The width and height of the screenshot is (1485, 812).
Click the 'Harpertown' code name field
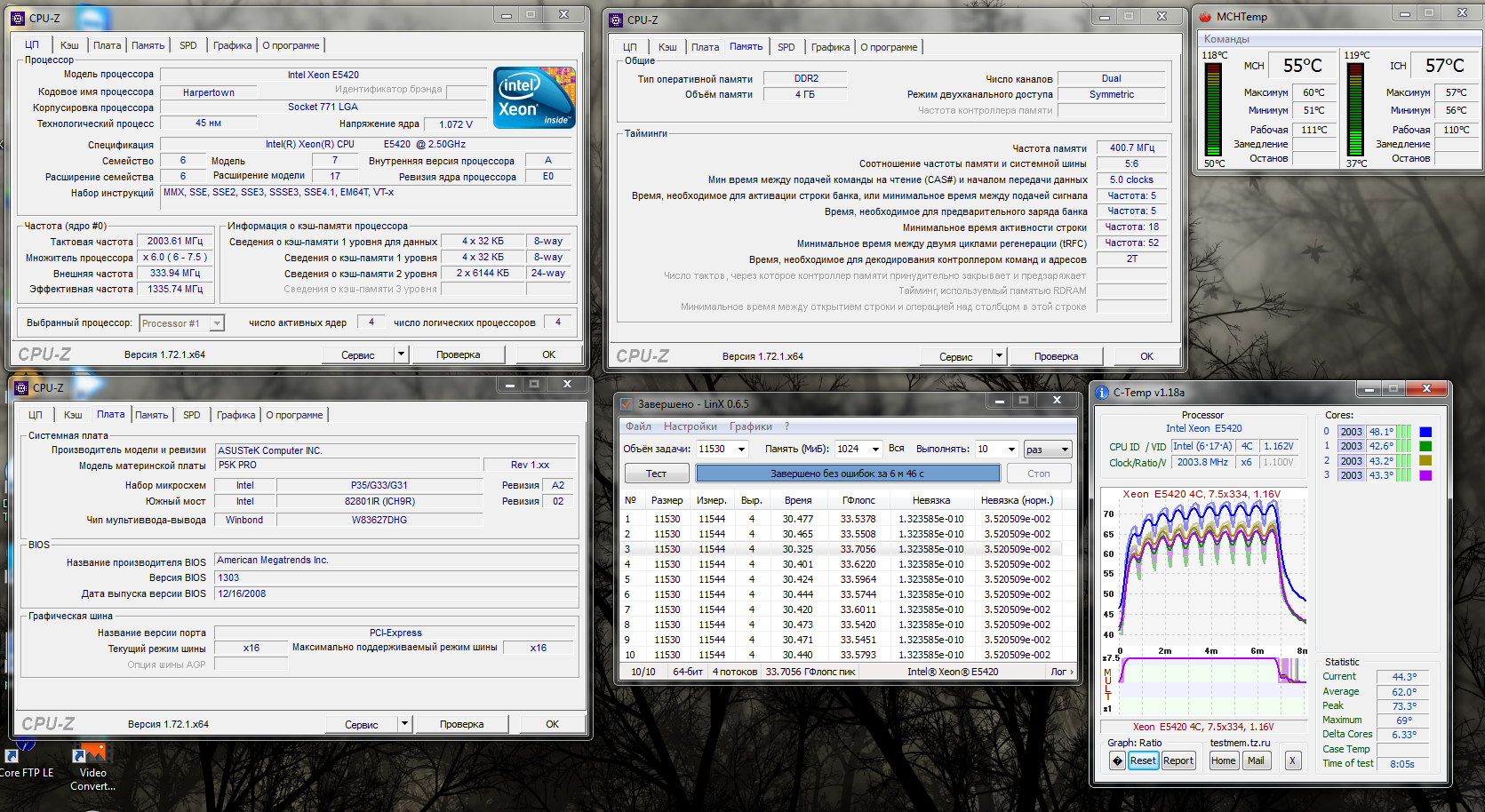209,92
